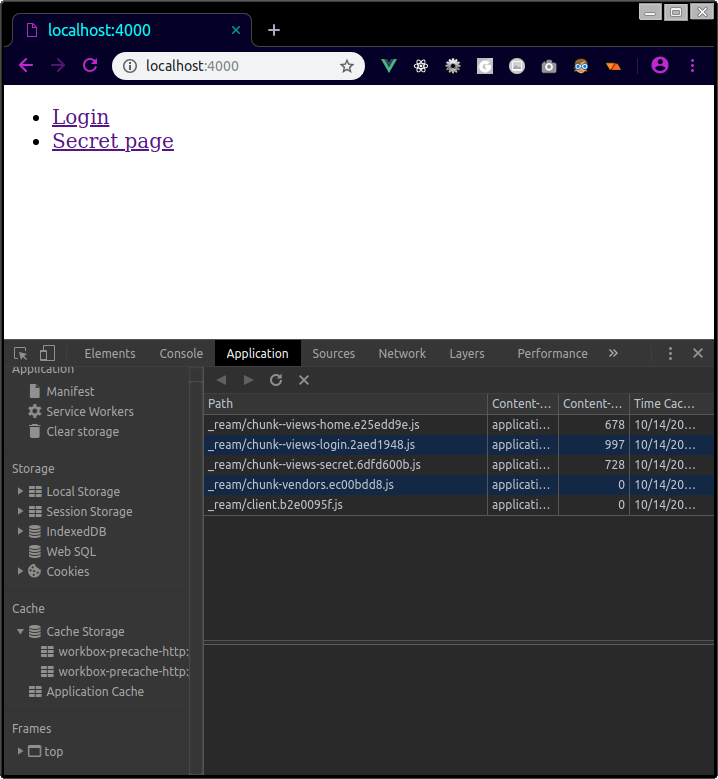Image resolution: width=718 pixels, height=779 pixels.
Task: Switch to the Elements tab
Action: pyautogui.click(x=110, y=353)
